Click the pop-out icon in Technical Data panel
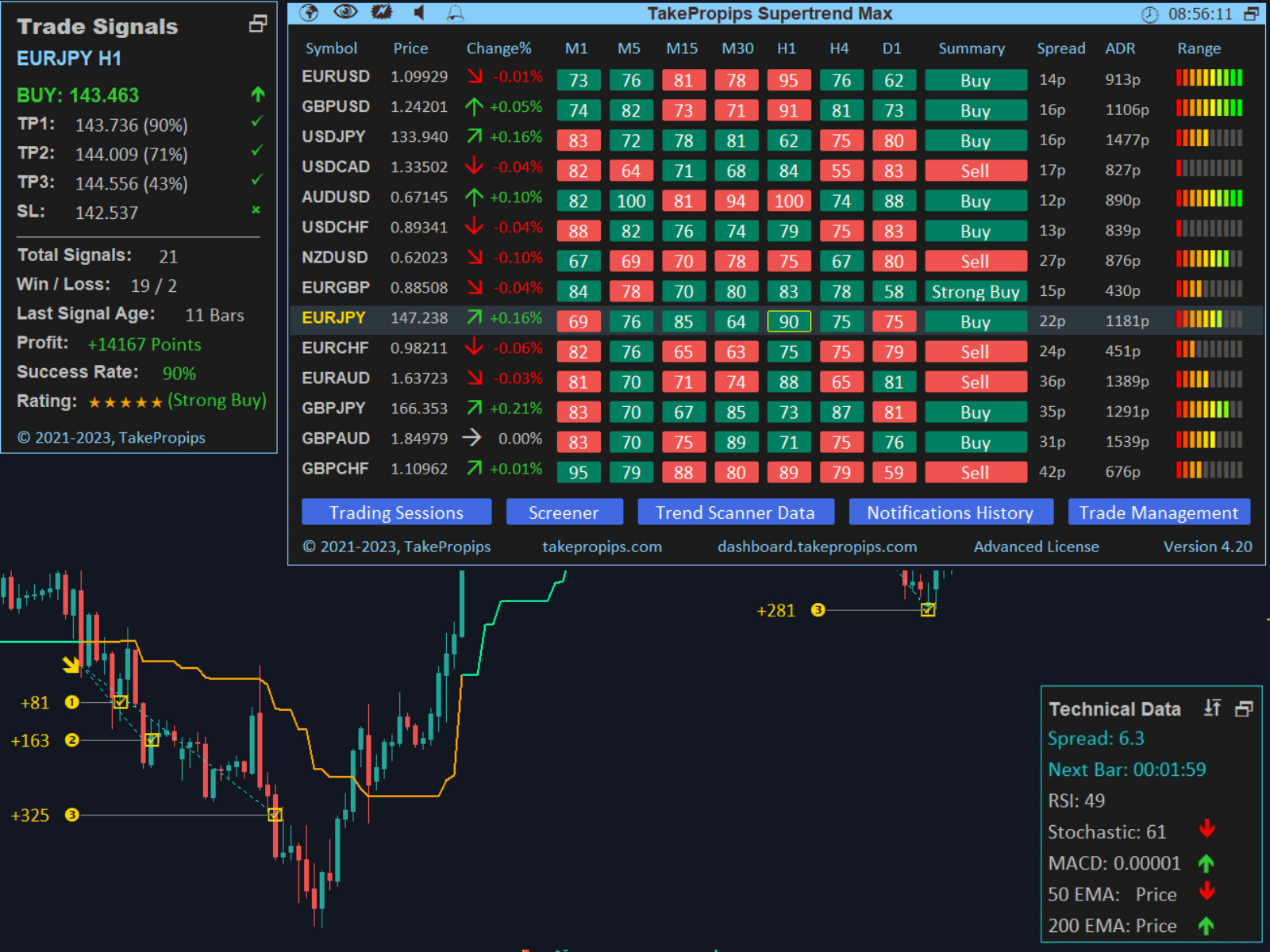The width and height of the screenshot is (1270, 952). tap(1242, 708)
